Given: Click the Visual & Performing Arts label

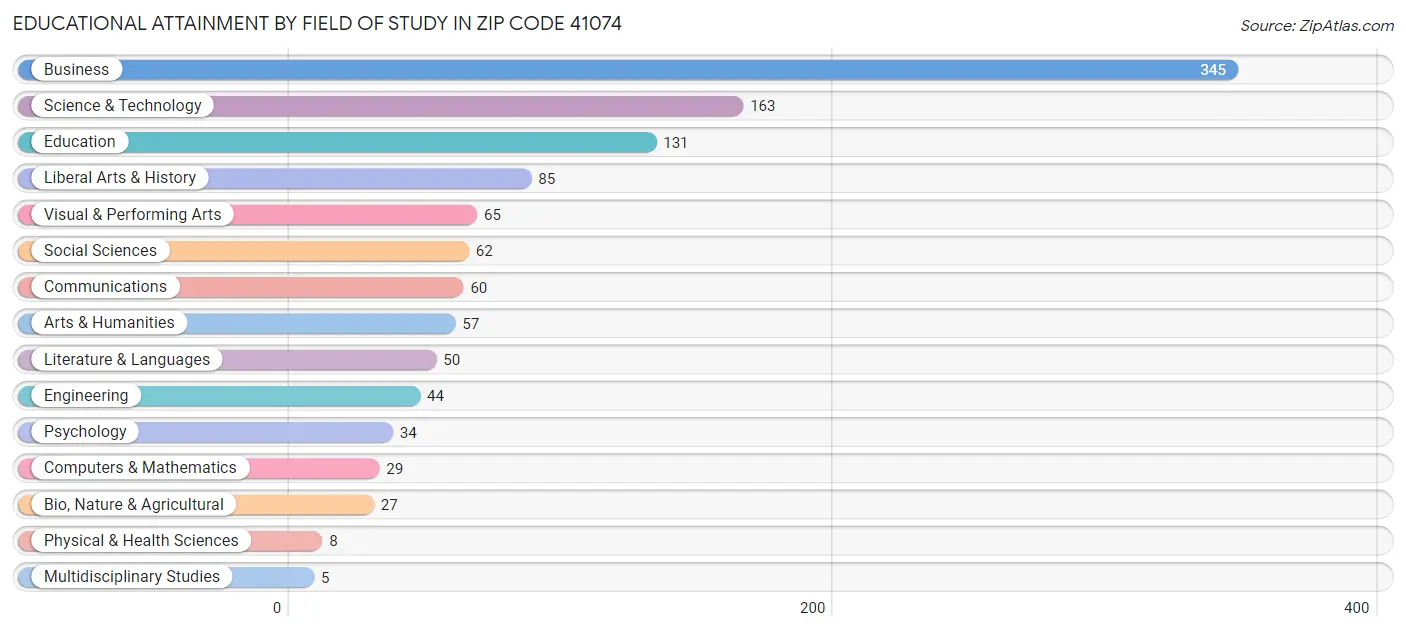Looking at the screenshot, I should 133,215.
